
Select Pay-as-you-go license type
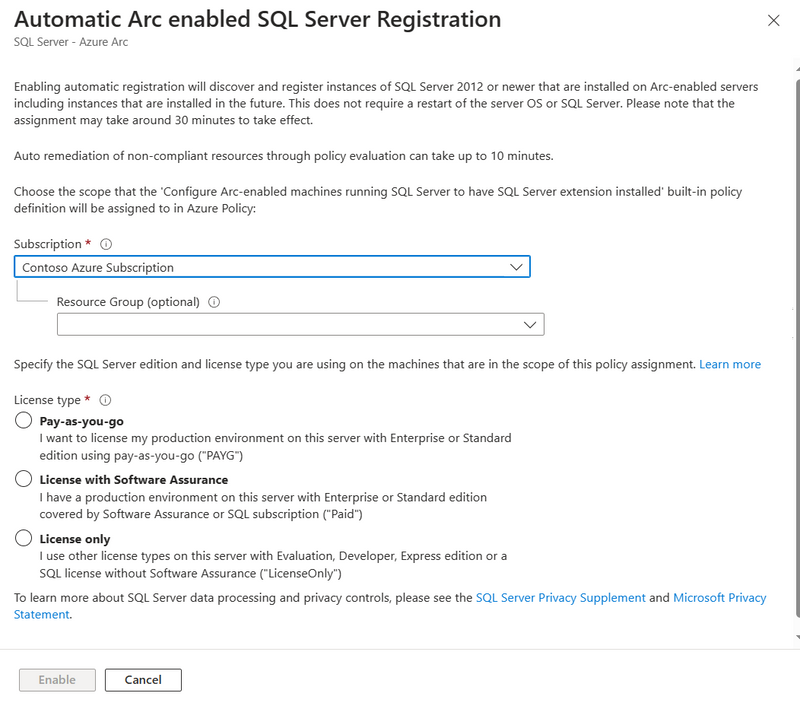[23, 420]
